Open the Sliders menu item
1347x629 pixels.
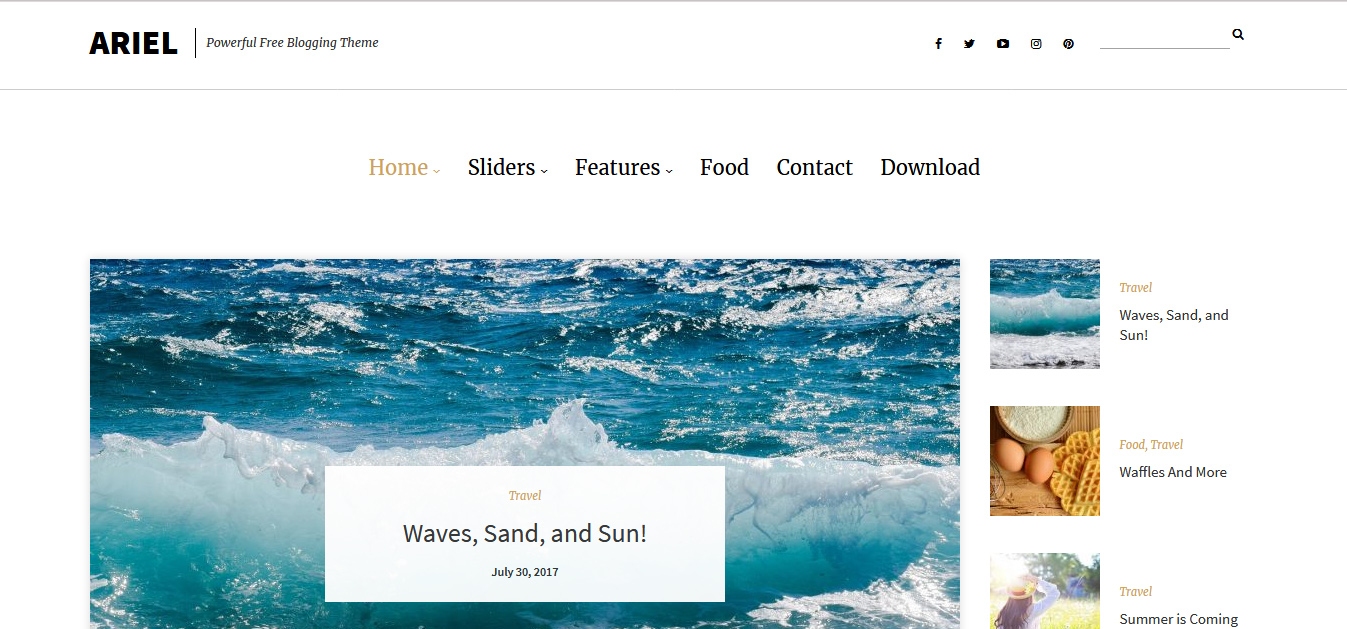[x=501, y=167]
